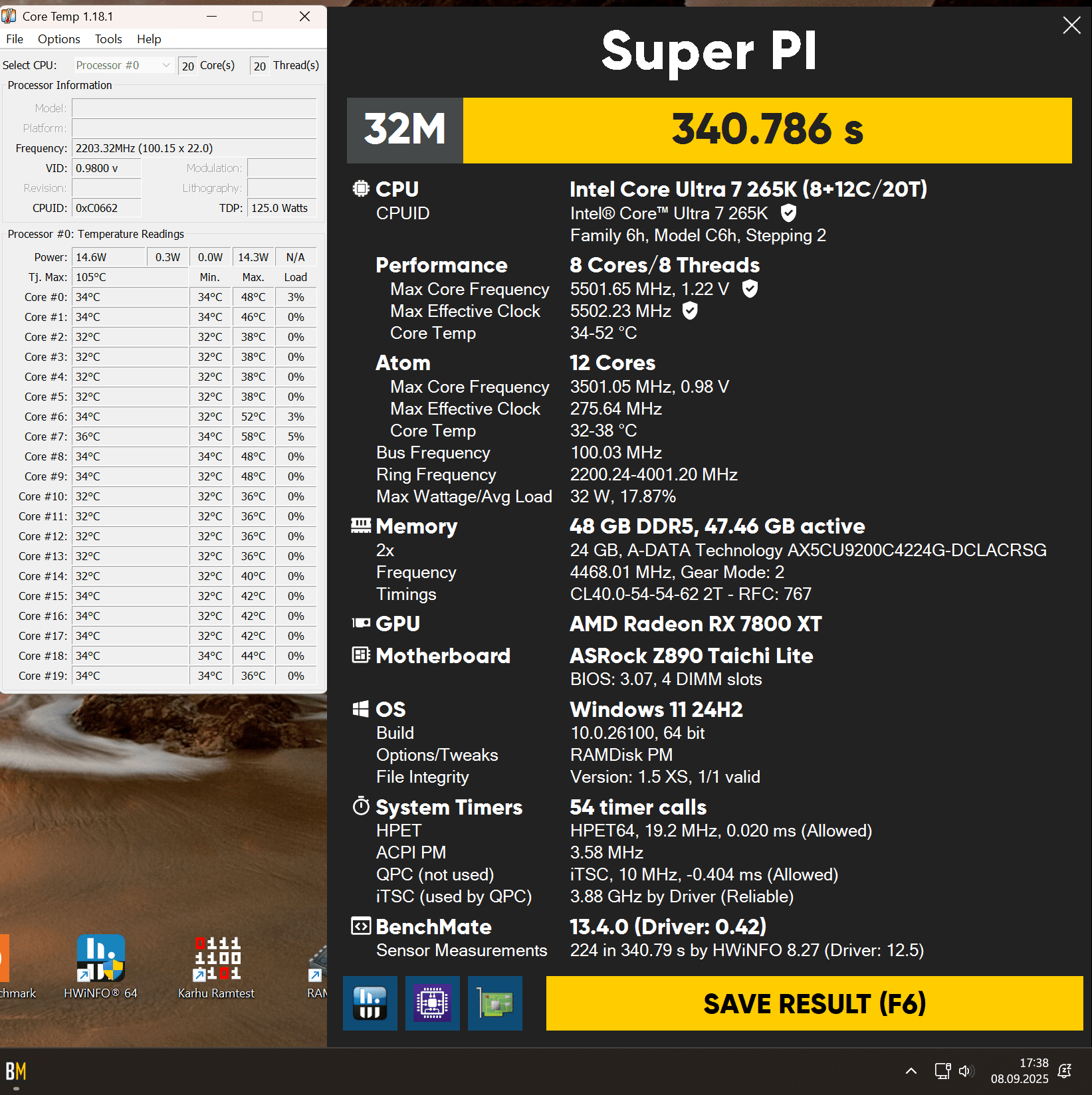The height and width of the screenshot is (1095, 1092).
Task: Click the Tj. Max value 105°C
Action: click(x=130, y=277)
